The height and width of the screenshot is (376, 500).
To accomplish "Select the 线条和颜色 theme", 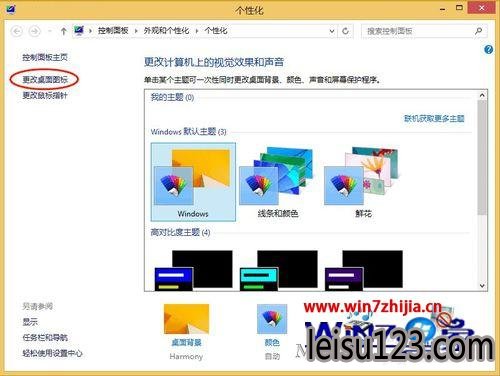I will coord(278,182).
